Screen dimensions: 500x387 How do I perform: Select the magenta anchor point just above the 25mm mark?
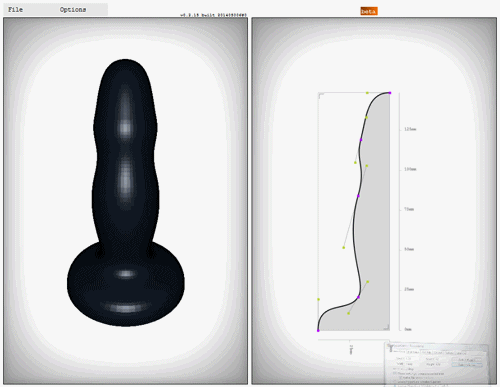pyautogui.click(x=359, y=297)
